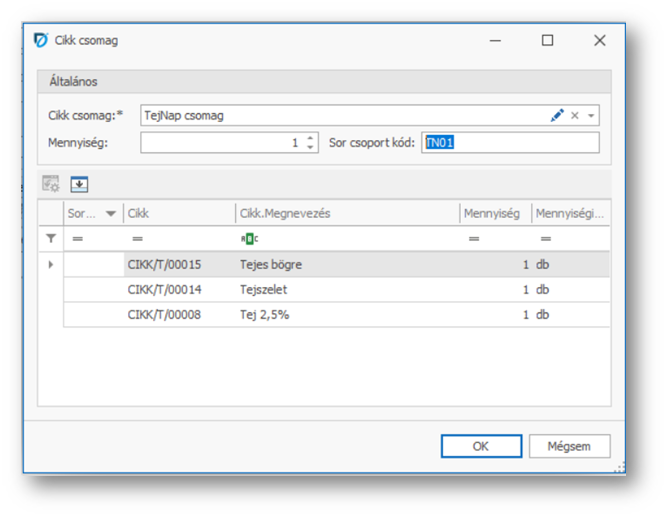668x518 pixels.
Task: Decrease Mennyiség with the down spinner arrow
Action: (311, 147)
